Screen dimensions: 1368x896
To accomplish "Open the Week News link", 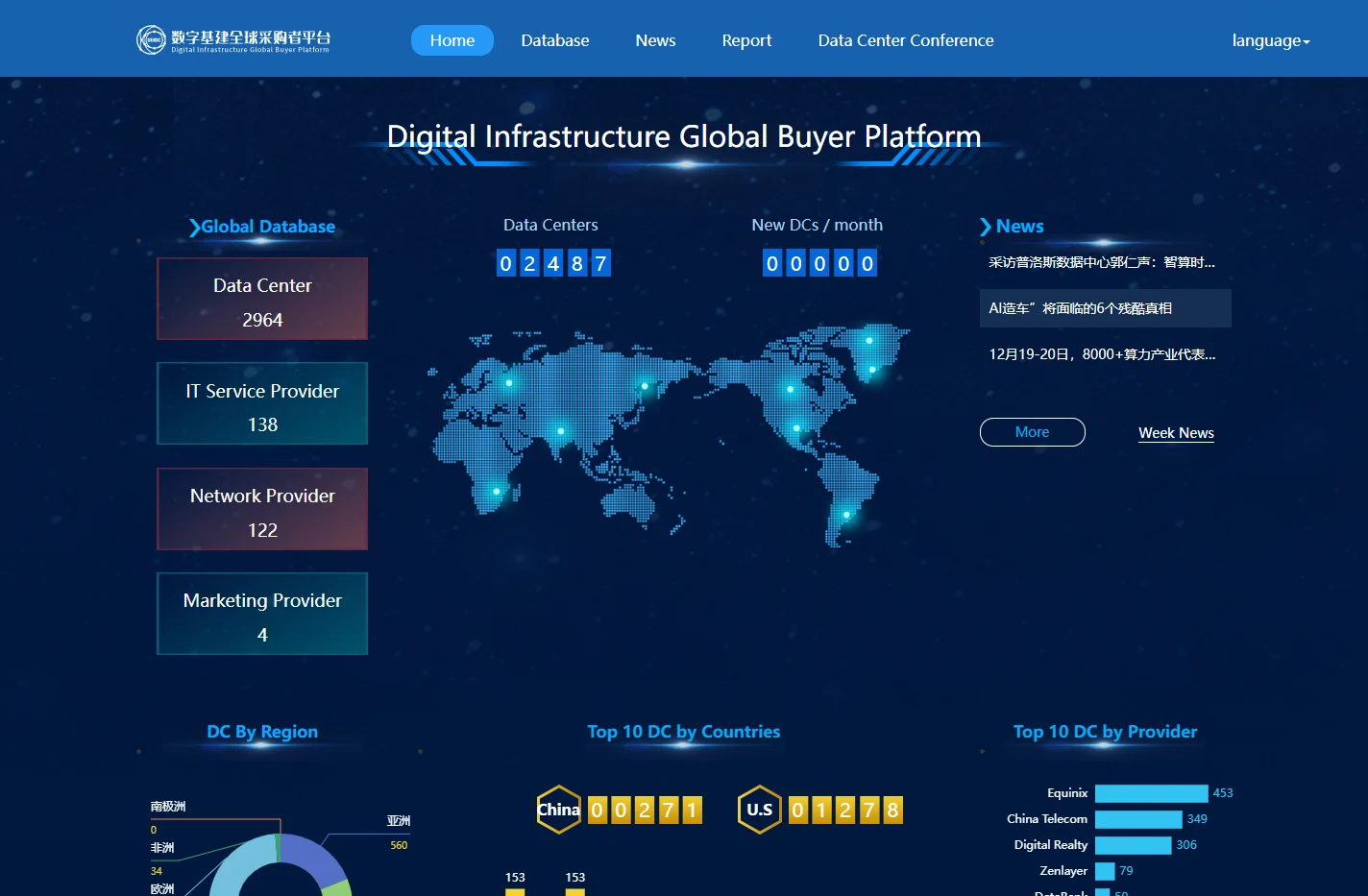I will pos(1176,433).
